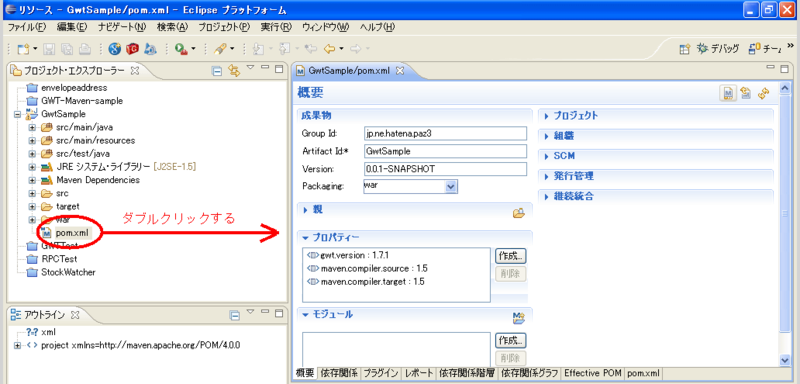Image resolution: width=800 pixels, height=384 pixels.
Task: Open the アウトライン view menu triangle
Action: pos(250,312)
